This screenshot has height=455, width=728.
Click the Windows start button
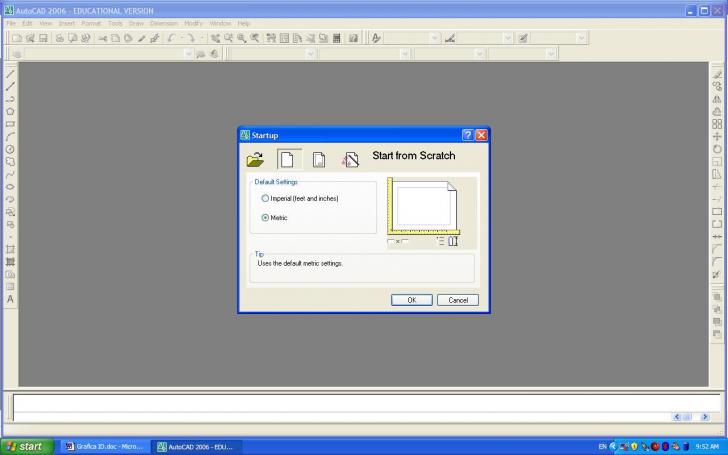coord(27,447)
